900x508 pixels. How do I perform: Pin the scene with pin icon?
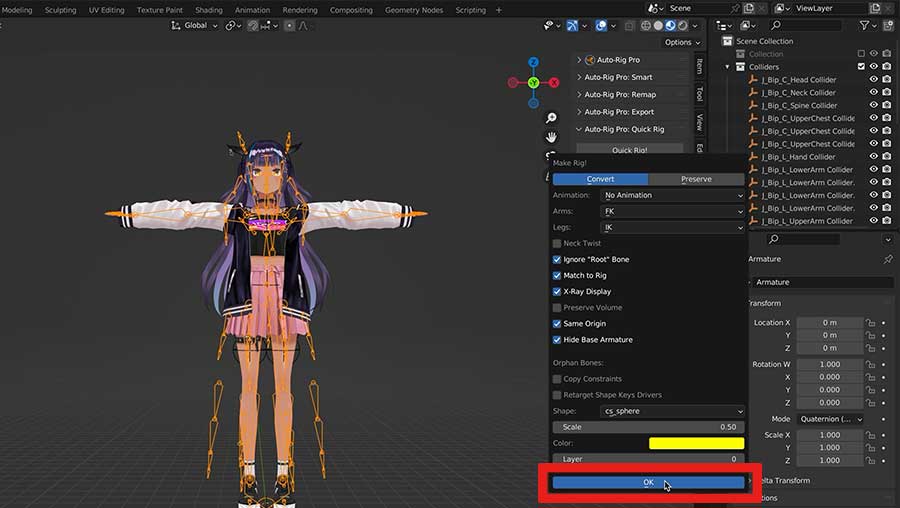[x=735, y=9]
